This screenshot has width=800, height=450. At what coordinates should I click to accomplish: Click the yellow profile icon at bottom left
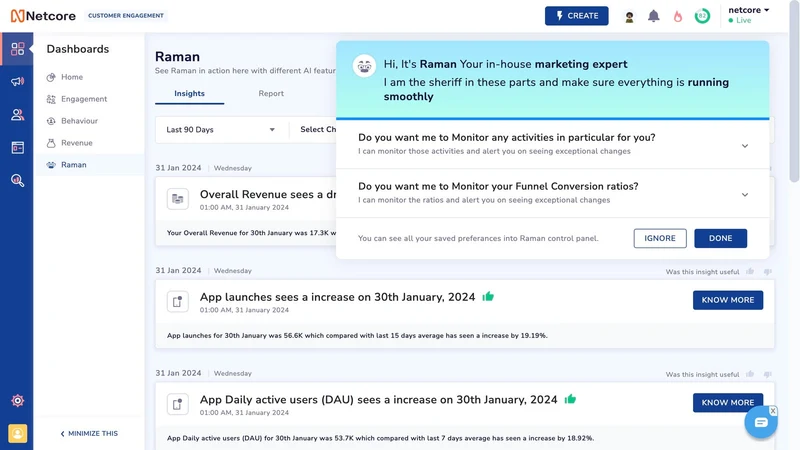(17, 433)
